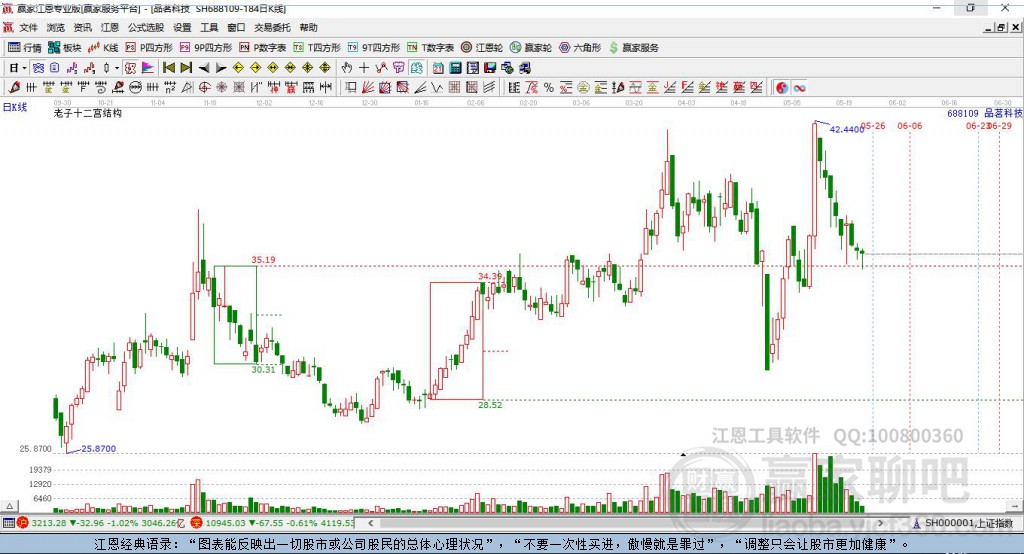Expand the candlestick style dropdown arrow
The width and height of the screenshot is (1024, 554).
coord(117,68)
